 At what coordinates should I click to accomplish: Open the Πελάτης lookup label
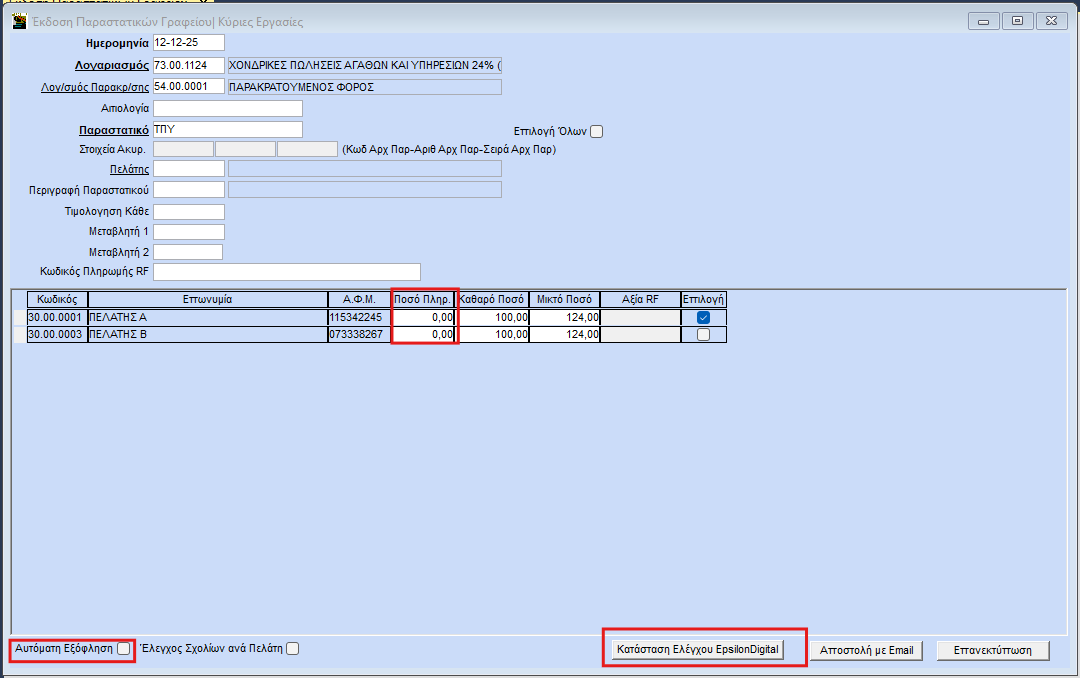[129, 168]
